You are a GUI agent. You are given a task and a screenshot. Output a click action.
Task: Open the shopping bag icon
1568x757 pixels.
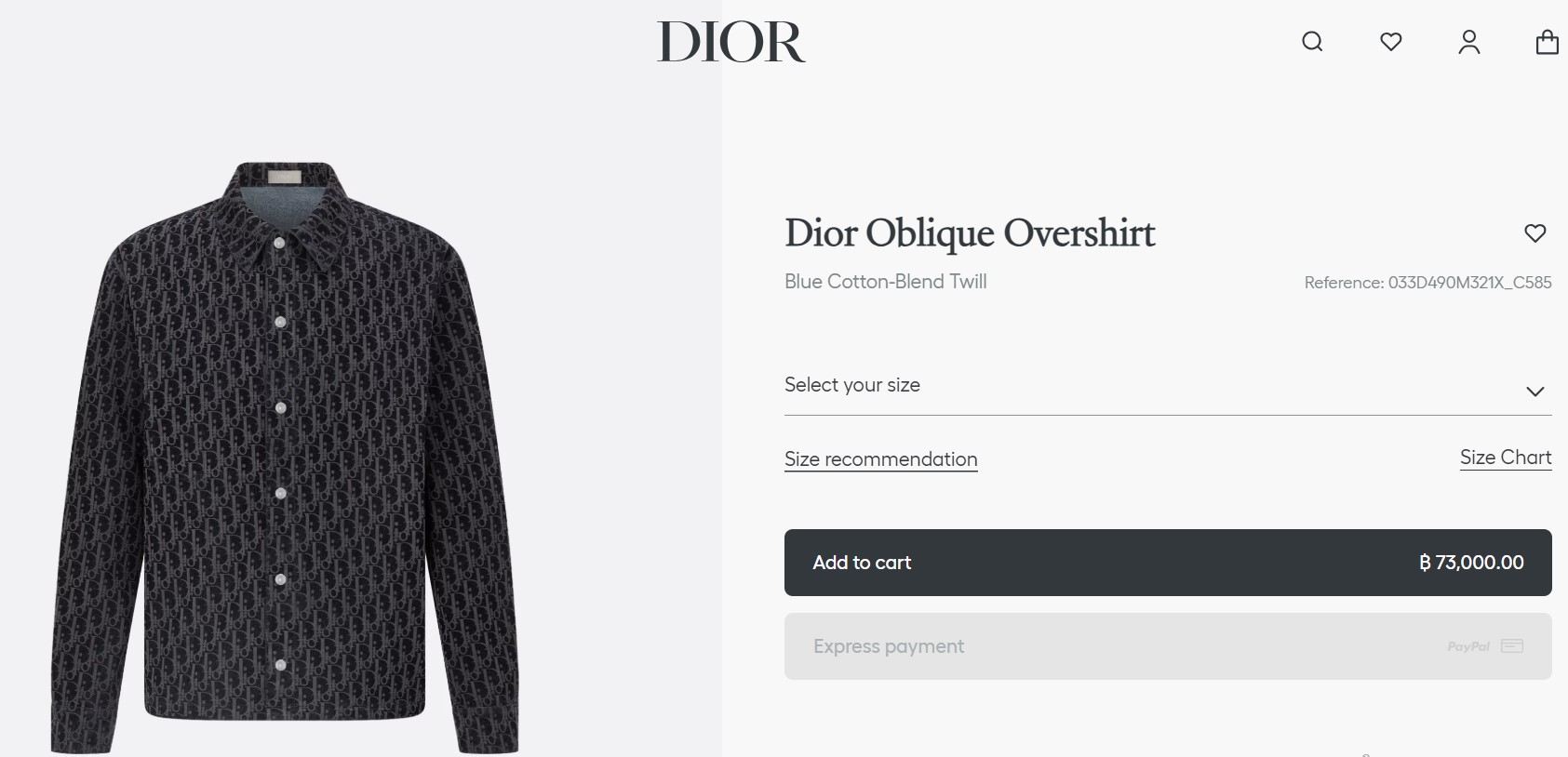pos(1547,42)
